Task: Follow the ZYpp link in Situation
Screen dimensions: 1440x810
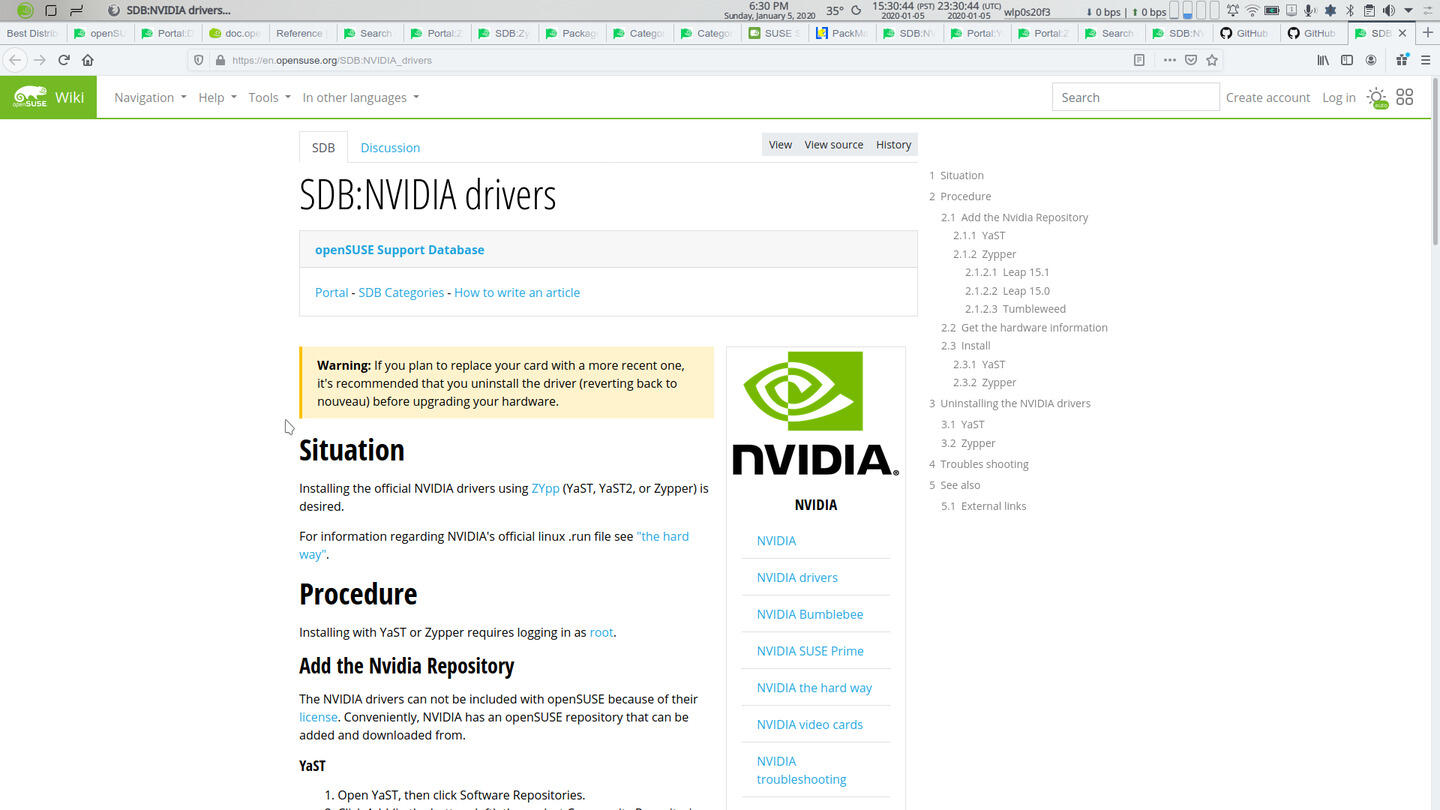Action: coord(545,489)
